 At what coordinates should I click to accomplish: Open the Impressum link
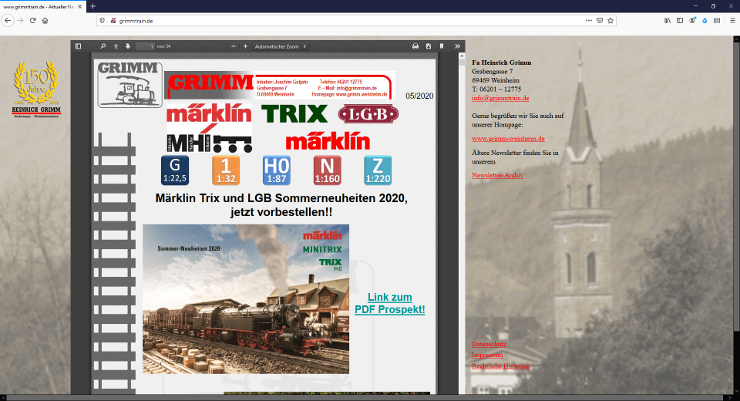[487, 355]
